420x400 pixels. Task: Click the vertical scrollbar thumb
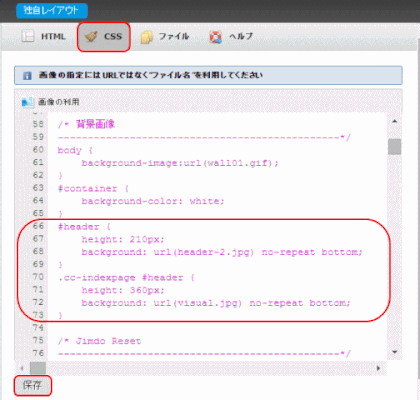coord(395,147)
